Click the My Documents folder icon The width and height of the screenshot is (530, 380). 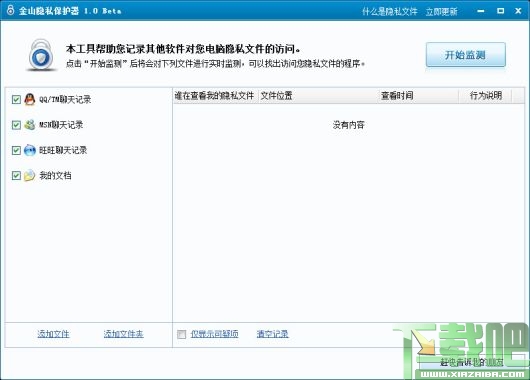coord(30,175)
